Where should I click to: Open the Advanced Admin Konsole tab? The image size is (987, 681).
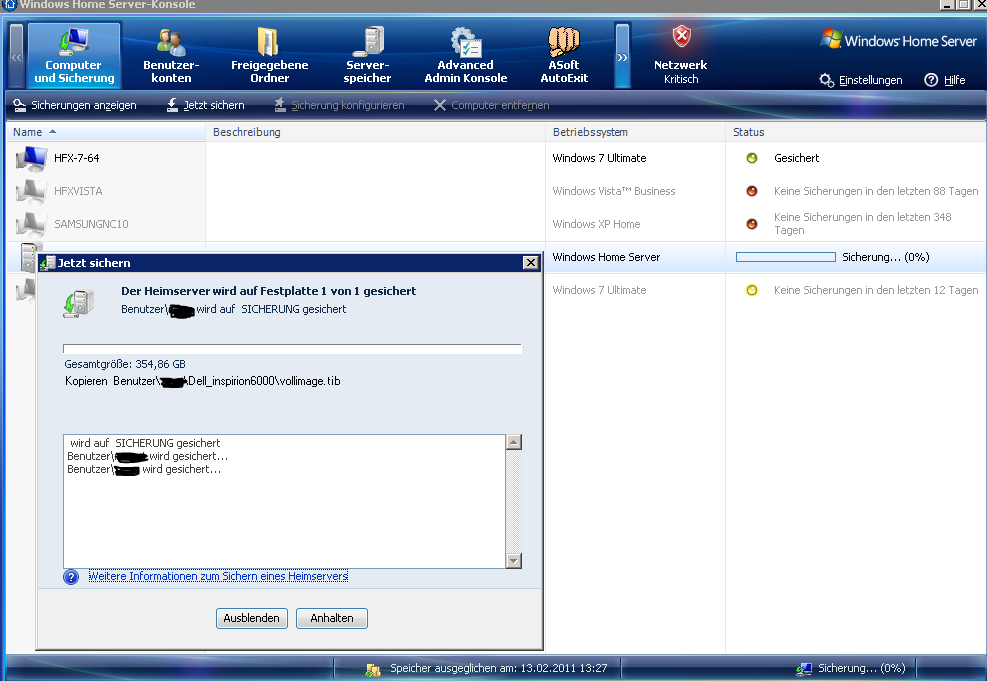466,55
